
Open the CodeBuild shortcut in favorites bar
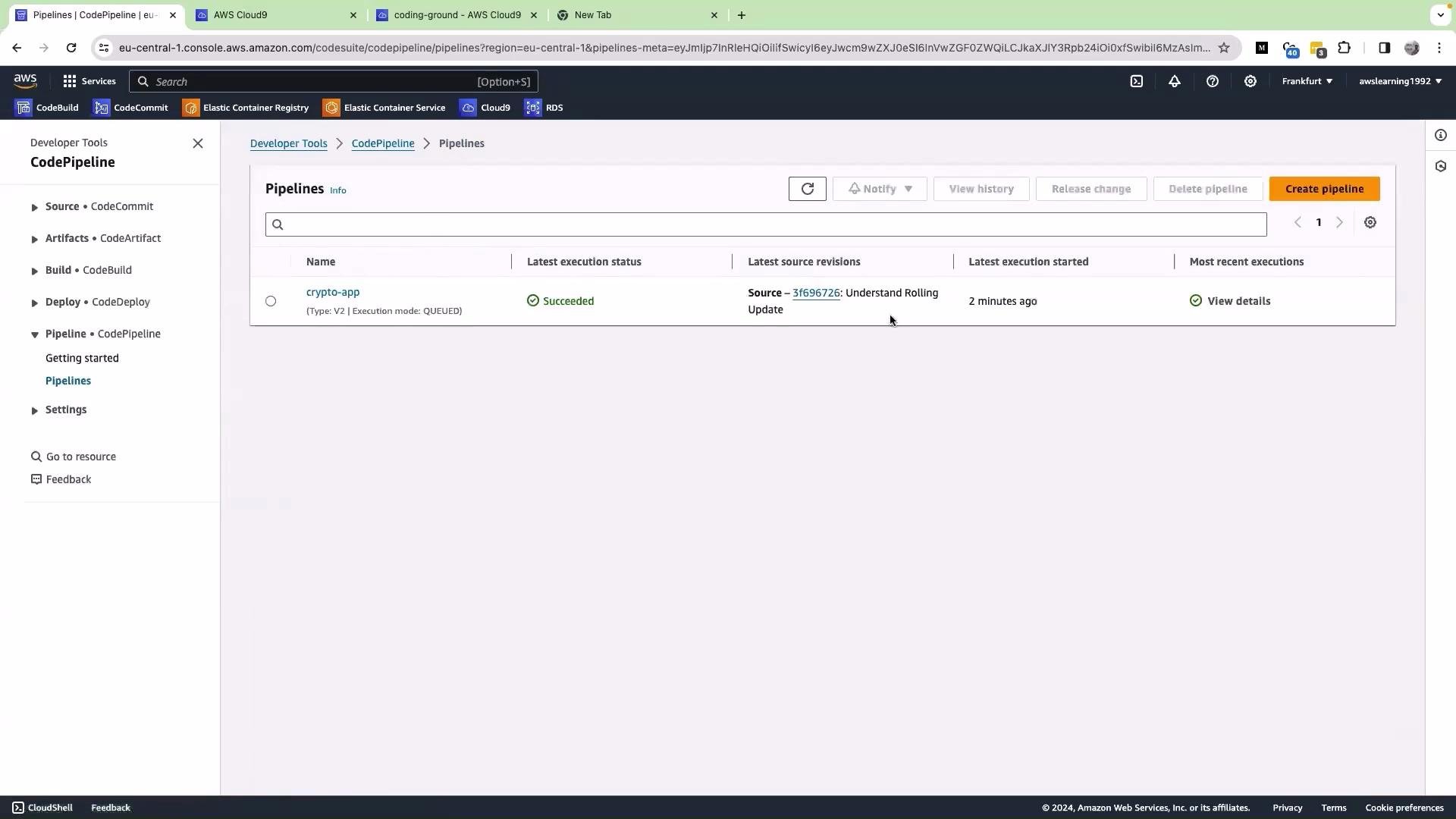click(x=47, y=108)
